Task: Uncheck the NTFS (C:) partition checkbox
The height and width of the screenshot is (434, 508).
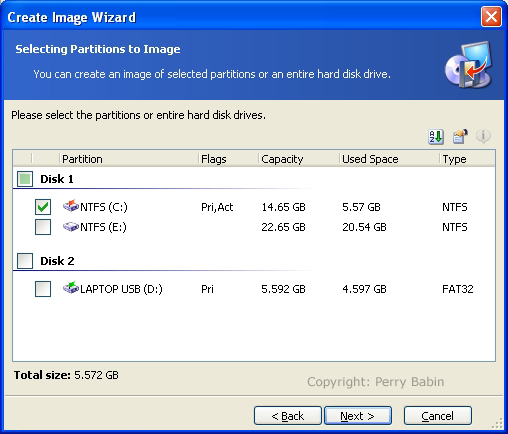Action: point(43,207)
